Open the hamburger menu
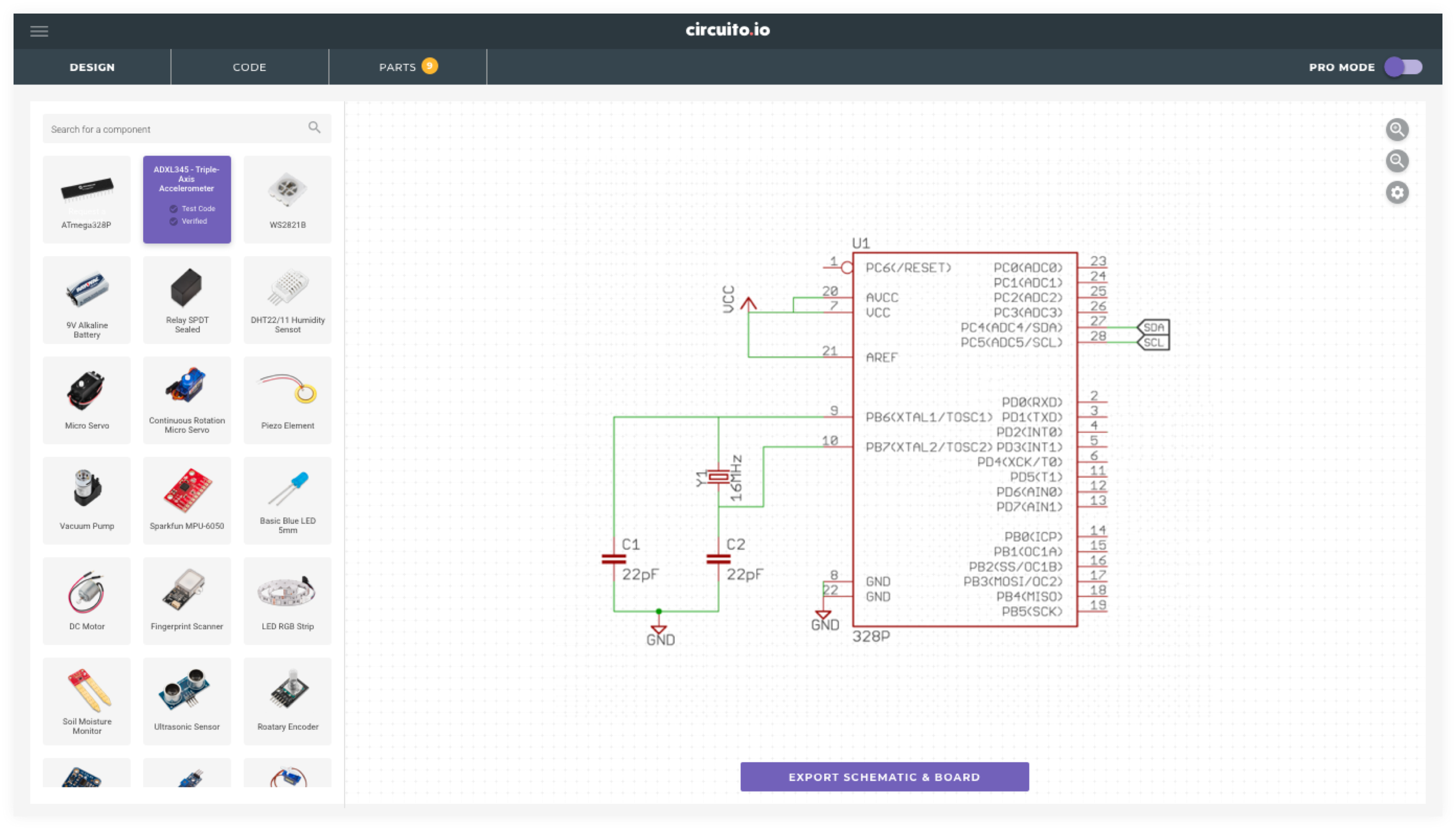Image resolution: width=1456 pixels, height=830 pixels. [39, 31]
